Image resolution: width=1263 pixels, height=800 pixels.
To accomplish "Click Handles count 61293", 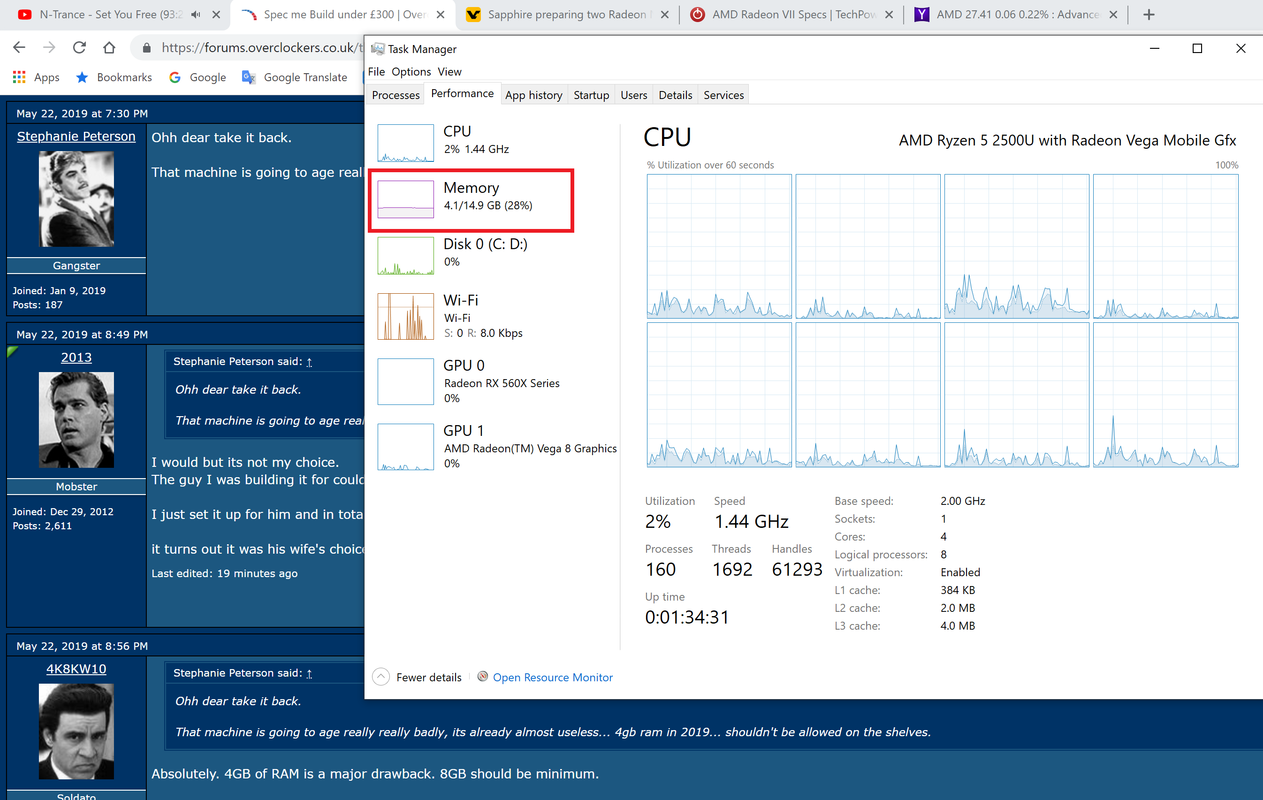I will pyautogui.click(x=797, y=569).
